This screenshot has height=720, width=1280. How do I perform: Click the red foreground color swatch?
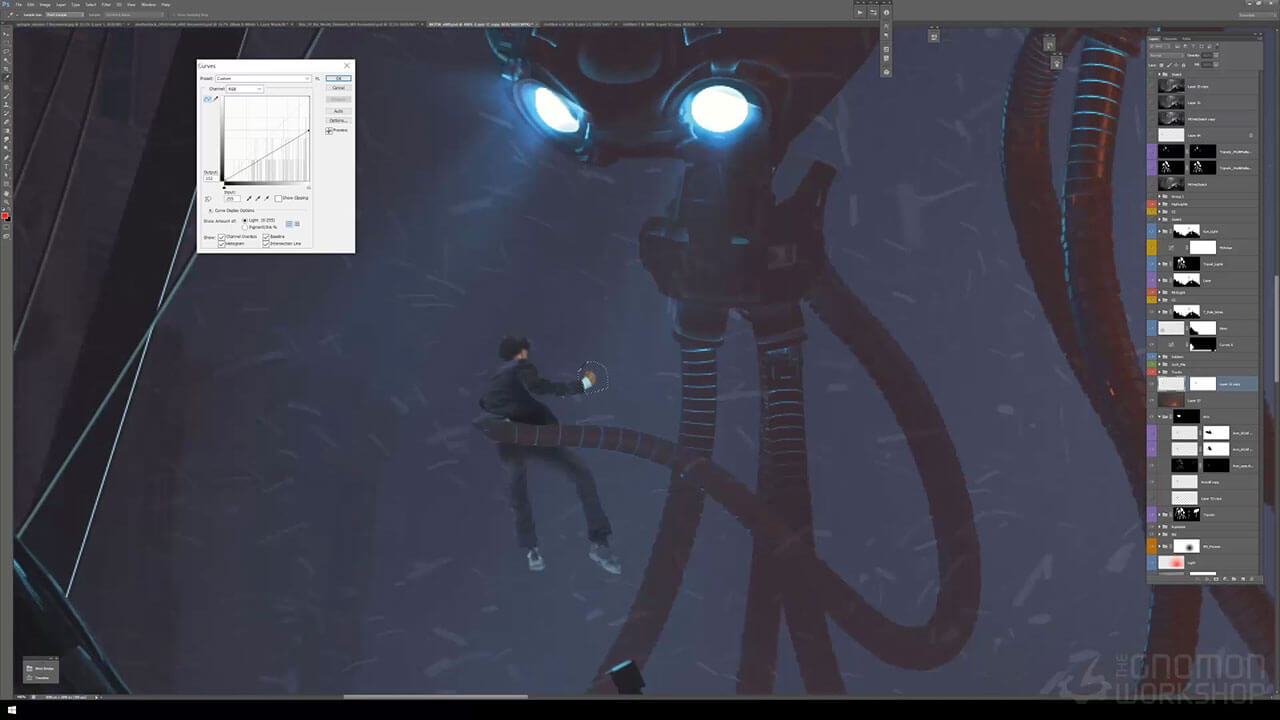(5, 216)
